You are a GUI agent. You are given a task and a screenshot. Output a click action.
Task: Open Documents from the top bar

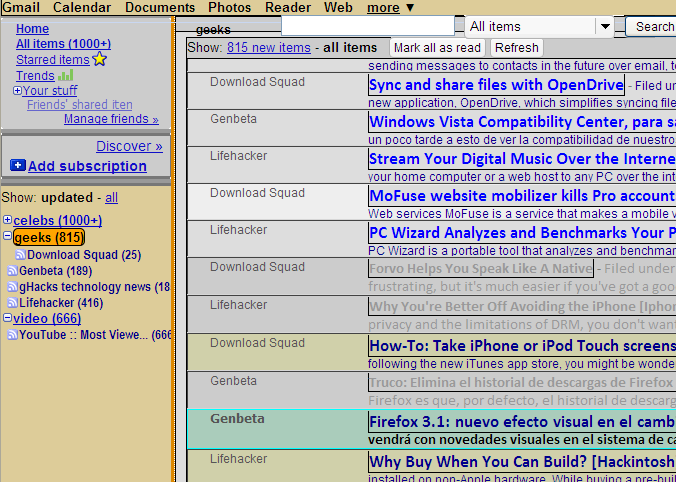pos(160,7)
